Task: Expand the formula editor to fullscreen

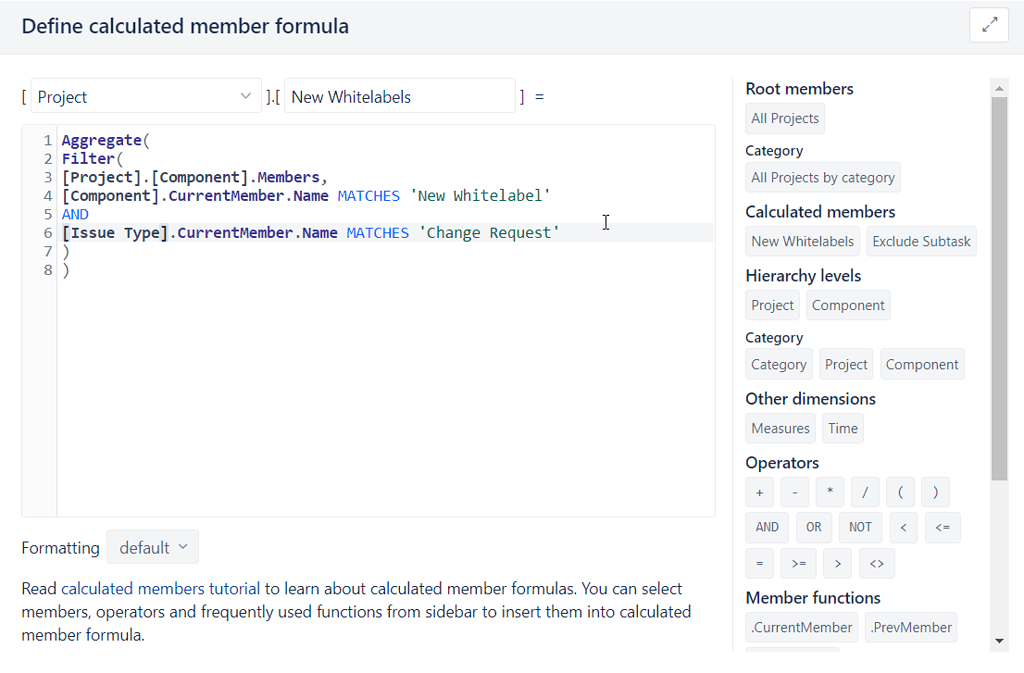Action: 988,24
